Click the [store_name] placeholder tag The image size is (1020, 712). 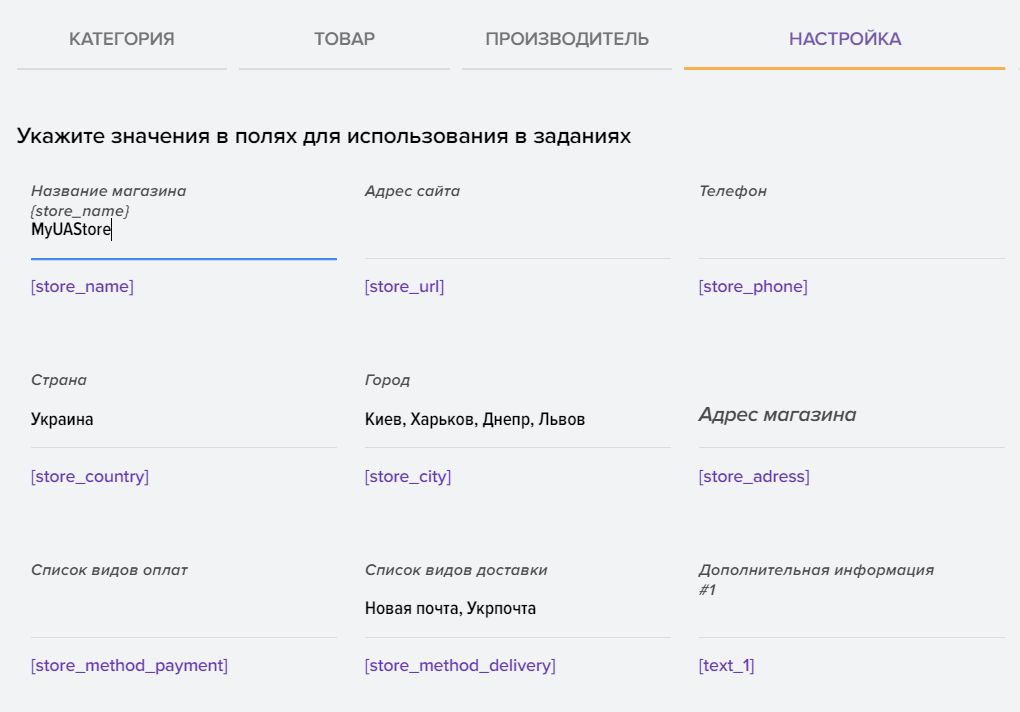[x=82, y=287]
